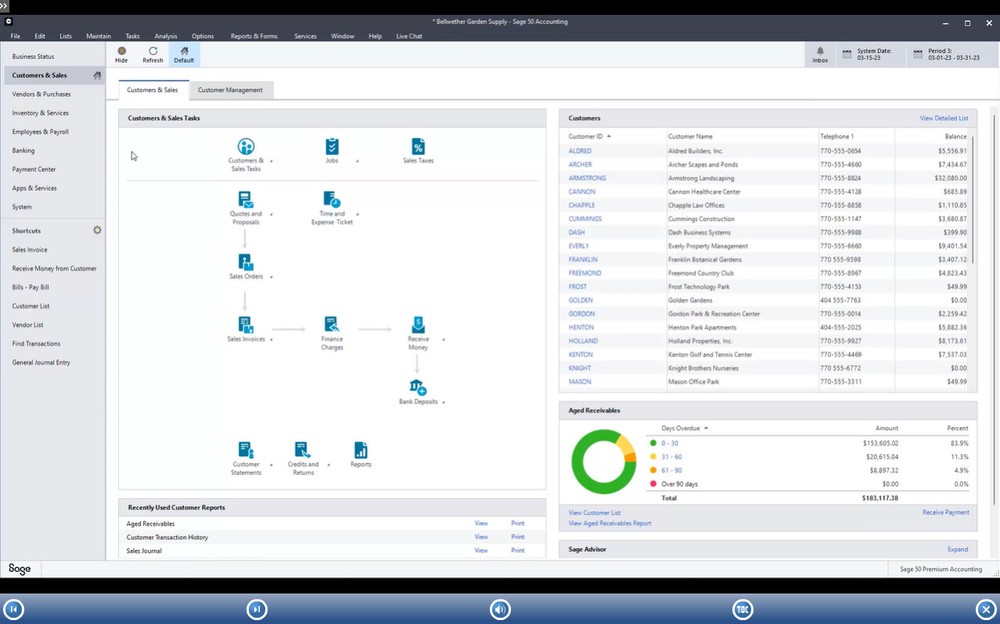Mute audio using the speaker playback button
Screen dimensions: 1000x624
[x=500, y=609]
